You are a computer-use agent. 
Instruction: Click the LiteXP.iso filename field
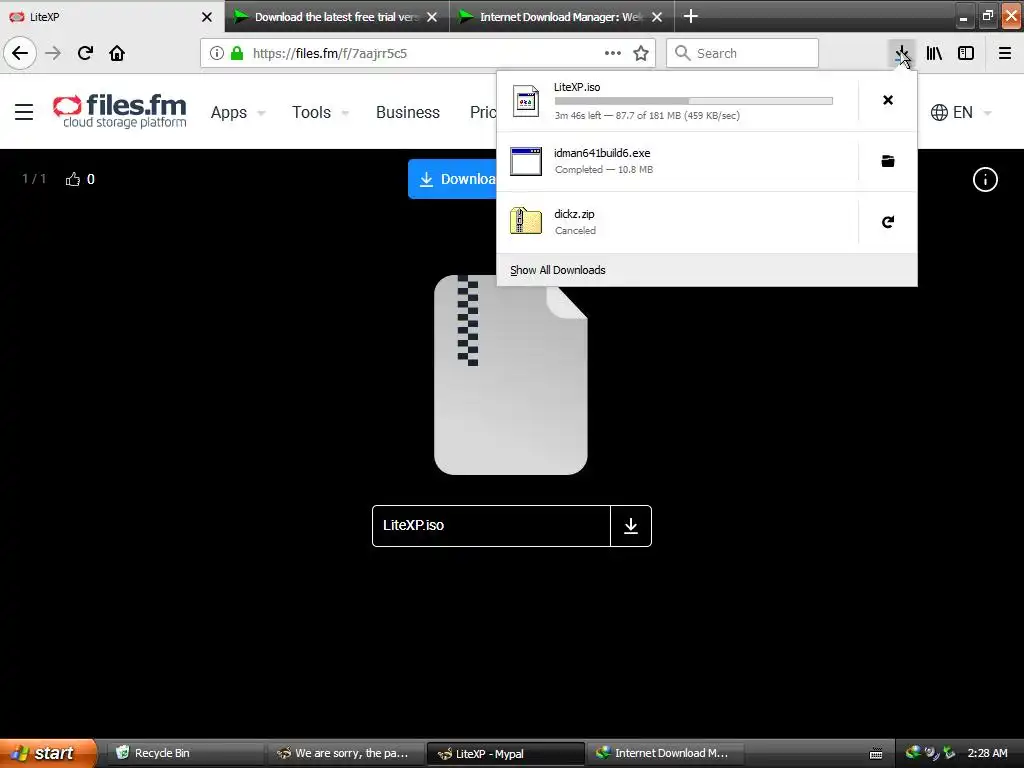[x=491, y=526]
